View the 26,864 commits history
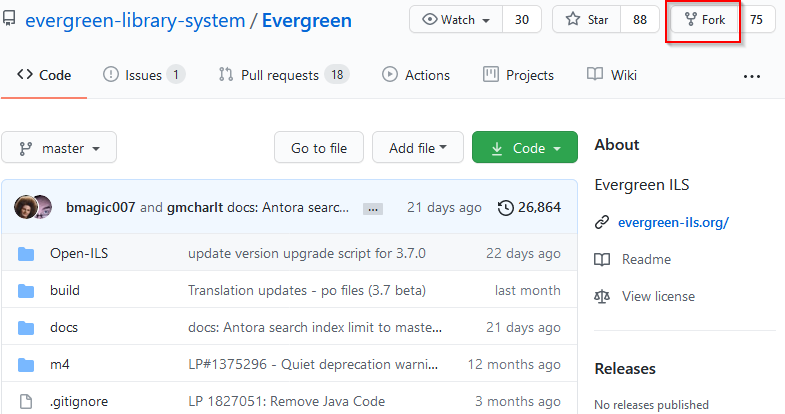 pyautogui.click(x=539, y=207)
